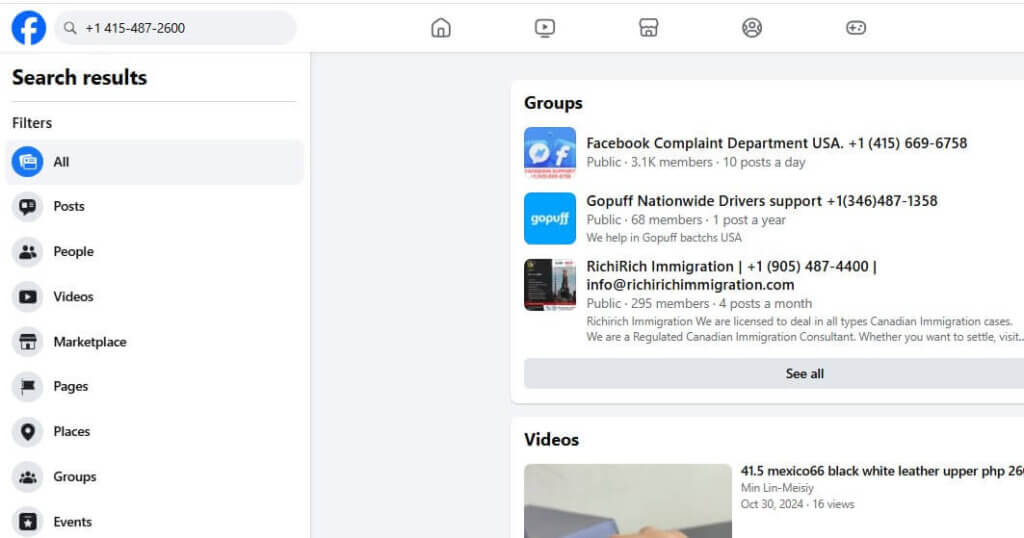This screenshot has width=1024, height=538.
Task: Click the Search results heading
Action: point(80,78)
